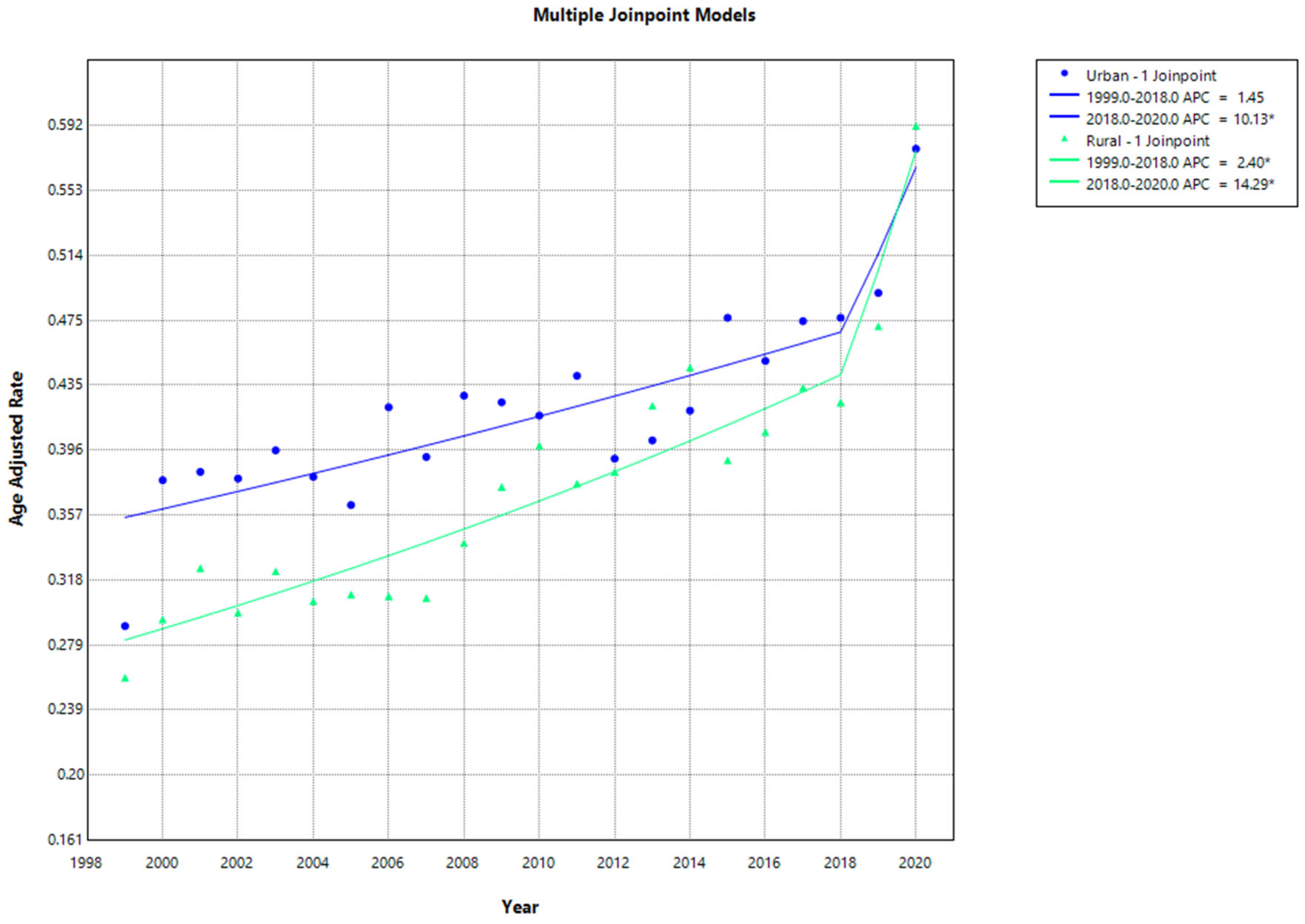The height and width of the screenshot is (924, 1305).
Task: Click the 'Multiple Joinpoint Models' chart title
Action: (644, 16)
